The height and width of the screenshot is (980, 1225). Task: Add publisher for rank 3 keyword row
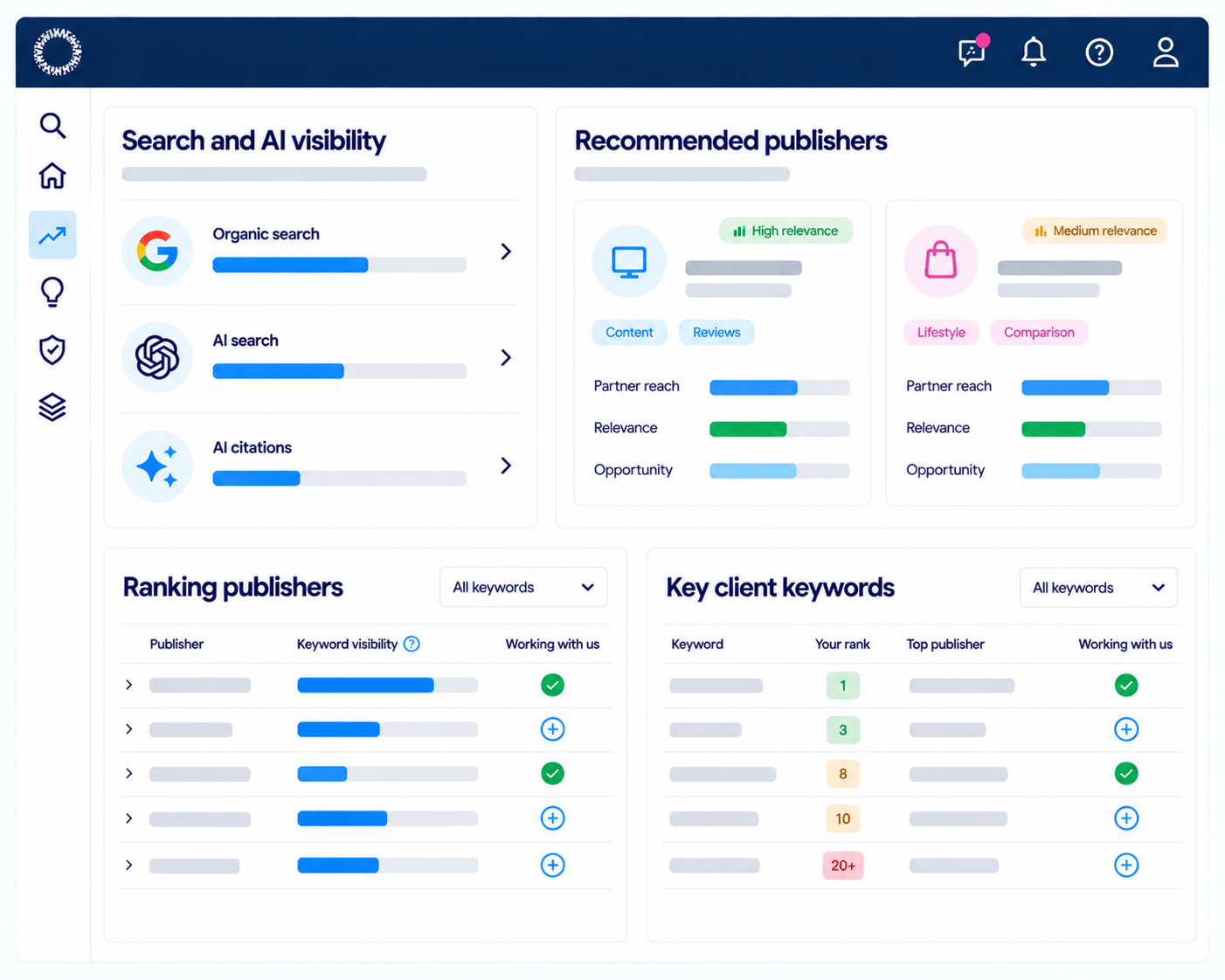point(1126,729)
